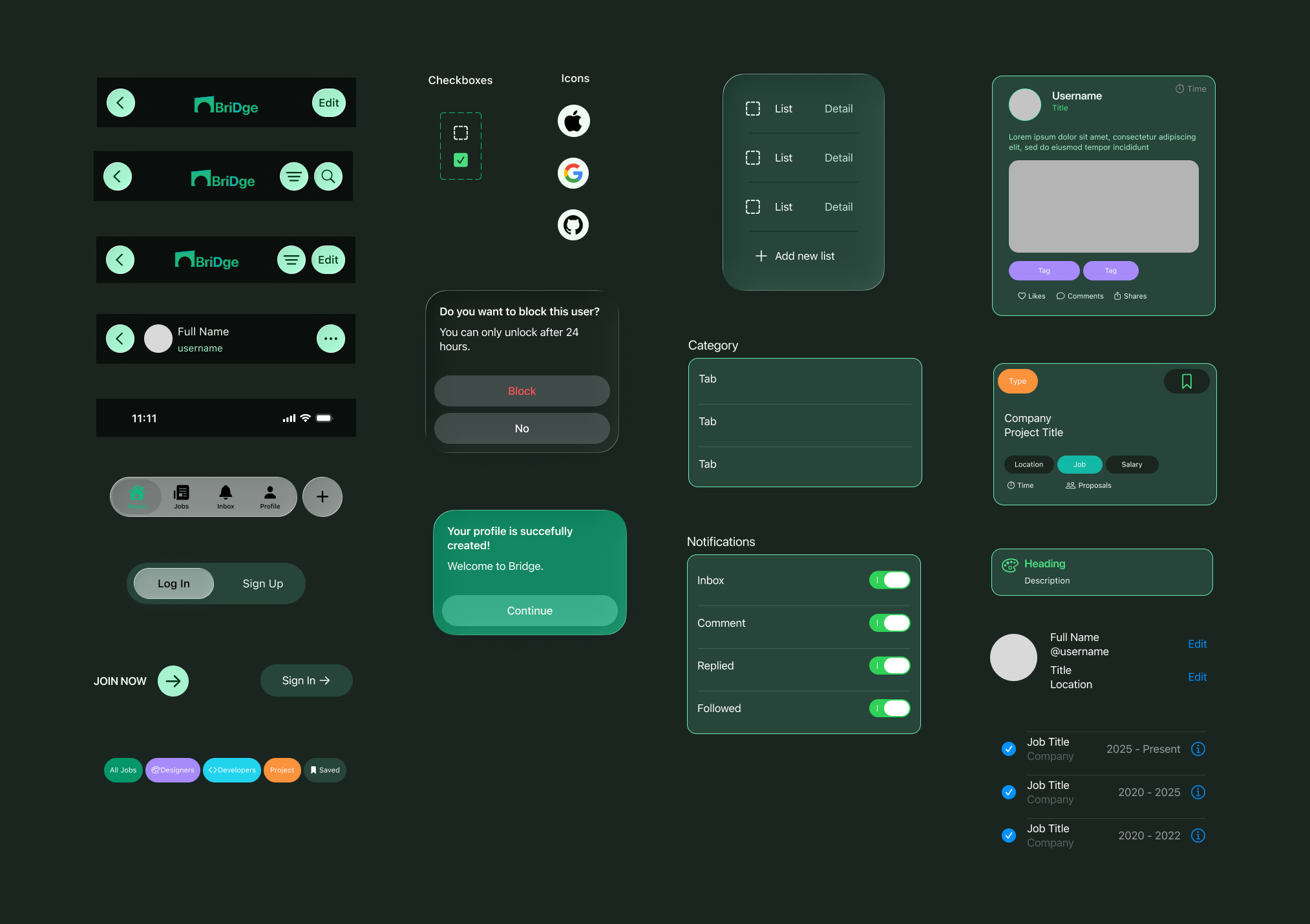Click Edit next to Full Name and username

point(1197,644)
